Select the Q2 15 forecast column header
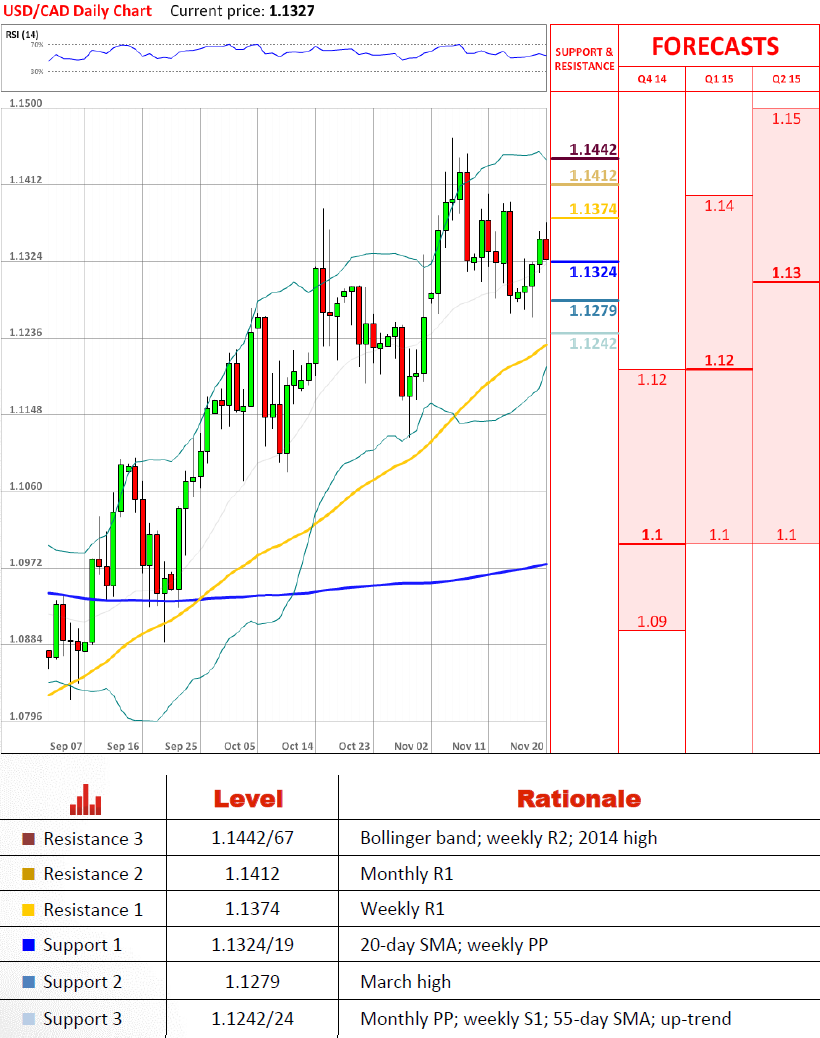The width and height of the screenshot is (820, 1038). (786, 79)
